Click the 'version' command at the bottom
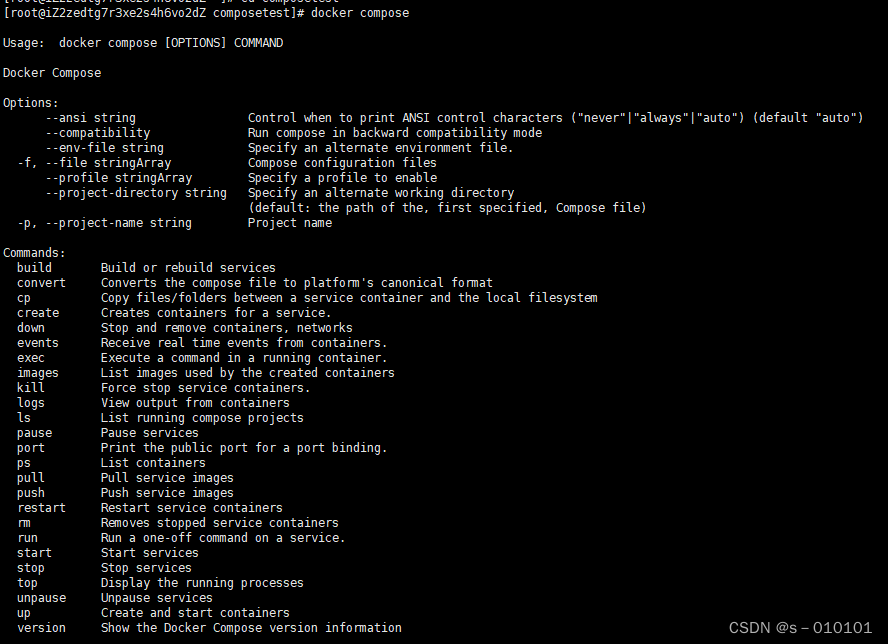The height and width of the screenshot is (644, 888). pyautogui.click(x=41, y=628)
